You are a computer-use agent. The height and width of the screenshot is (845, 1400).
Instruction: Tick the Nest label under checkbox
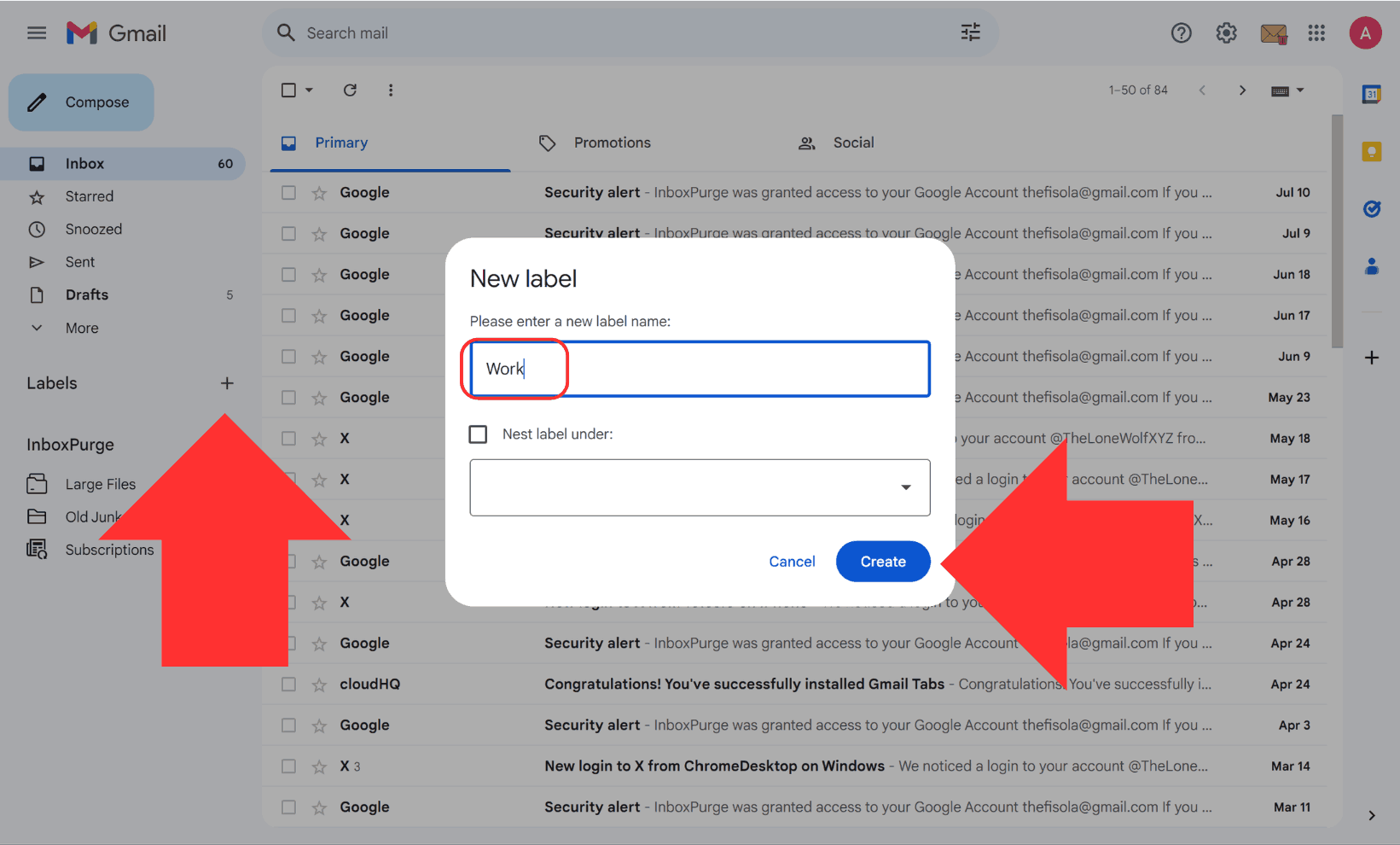tap(478, 434)
